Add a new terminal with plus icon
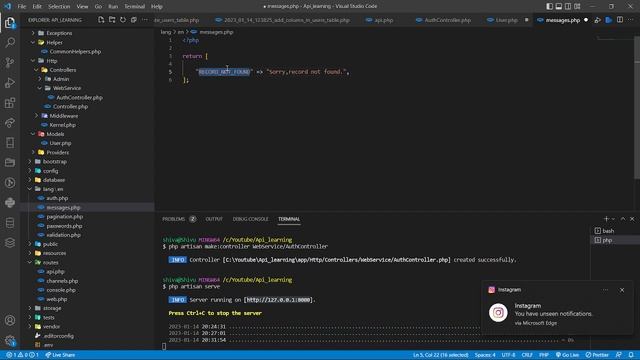This screenshot has width=640, height=360. [606, 219]
